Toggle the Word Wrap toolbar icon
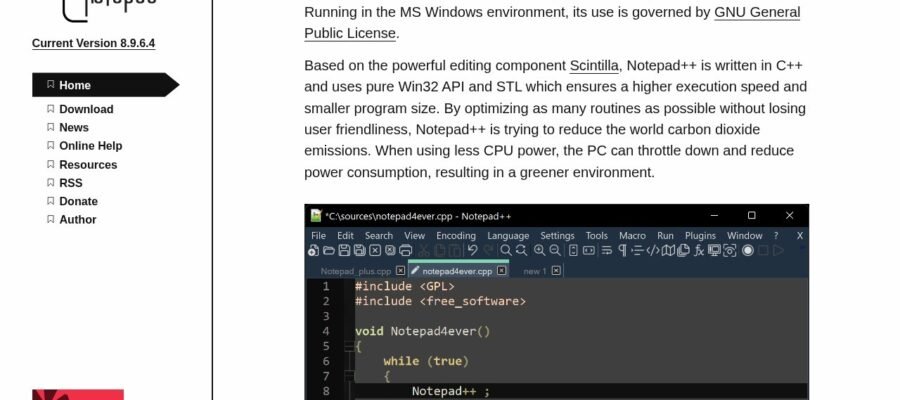900x400 pixels. tap(607, 250)
